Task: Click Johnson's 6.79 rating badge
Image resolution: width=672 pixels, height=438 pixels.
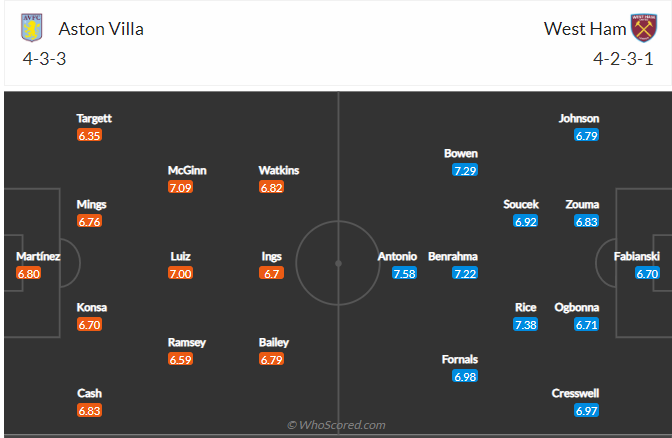Action: 586,135
